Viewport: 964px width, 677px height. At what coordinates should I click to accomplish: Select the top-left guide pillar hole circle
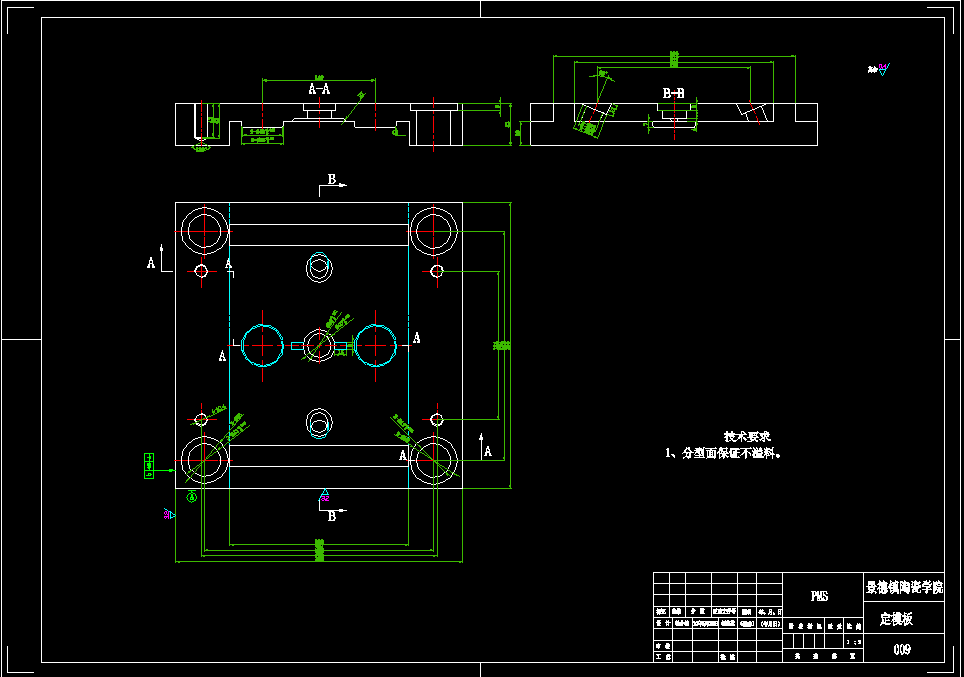coord(204,231)
